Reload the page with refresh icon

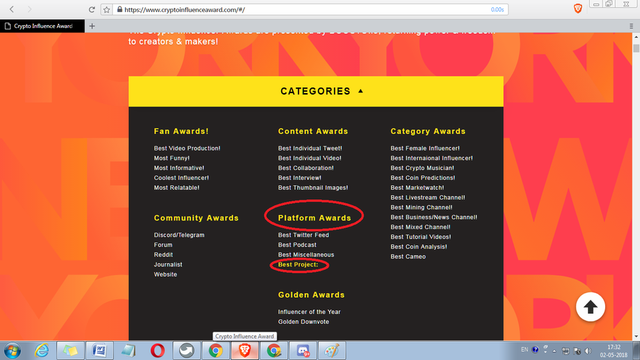[x=92, y=9]
